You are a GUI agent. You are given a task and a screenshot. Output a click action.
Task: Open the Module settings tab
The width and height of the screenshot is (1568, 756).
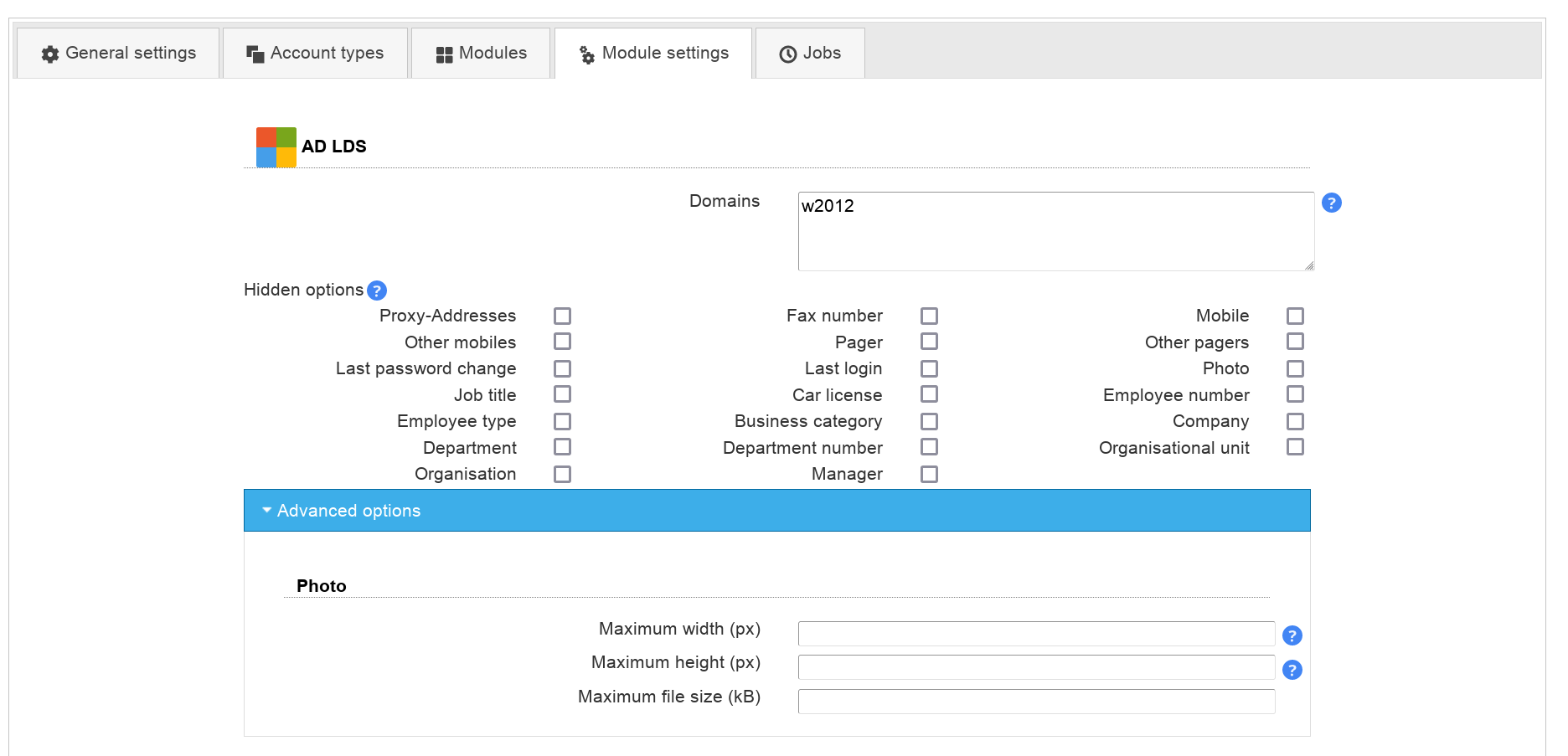(653, 54)
